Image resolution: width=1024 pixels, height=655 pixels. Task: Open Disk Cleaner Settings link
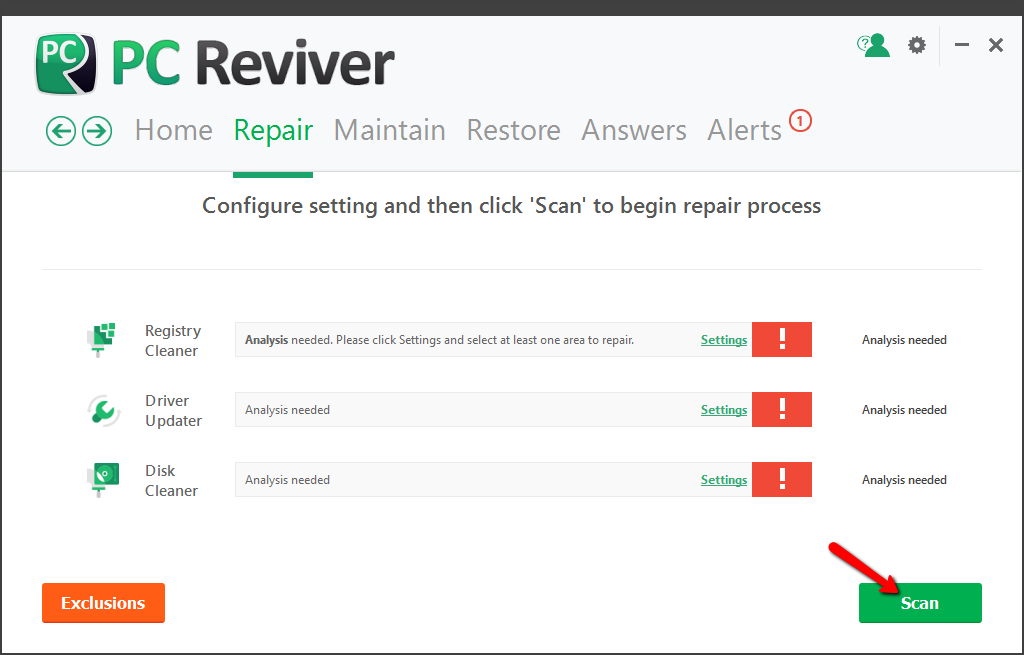724,479
